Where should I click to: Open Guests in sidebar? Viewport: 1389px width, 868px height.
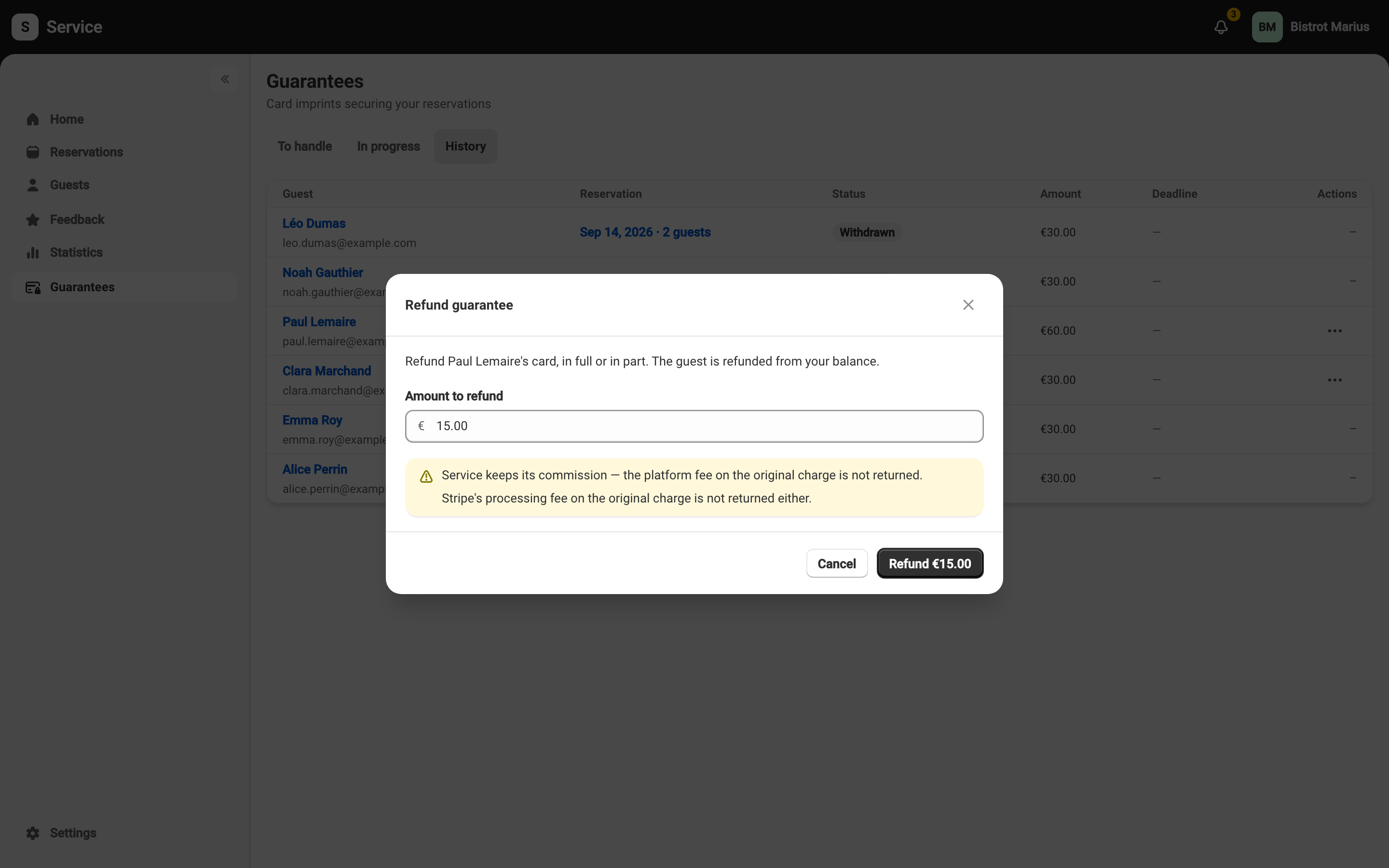coord(124,185)
